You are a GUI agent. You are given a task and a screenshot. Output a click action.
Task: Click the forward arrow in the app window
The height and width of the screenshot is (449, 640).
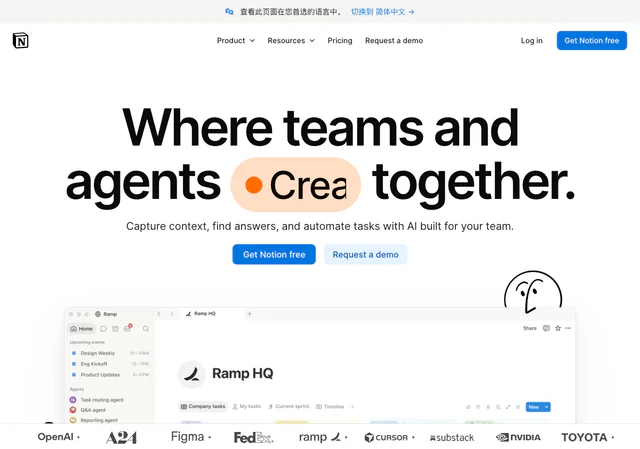click(x=172, y=313)
